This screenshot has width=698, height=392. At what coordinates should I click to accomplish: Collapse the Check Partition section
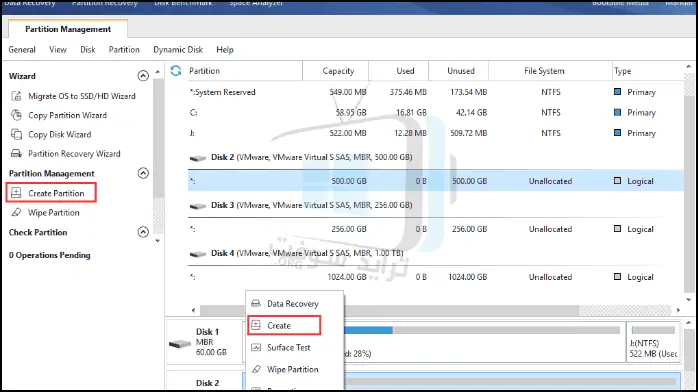point(143,232)
